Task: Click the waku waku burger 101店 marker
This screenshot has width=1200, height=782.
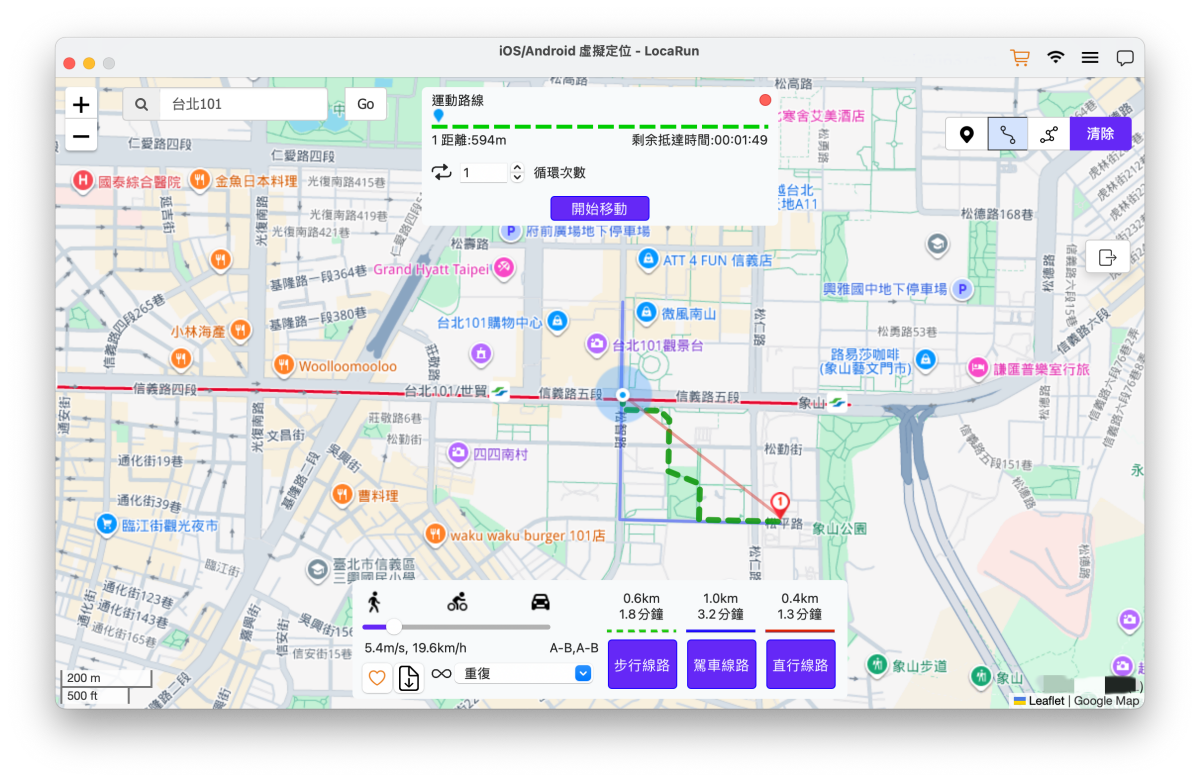Action: (x=435, y=534)
